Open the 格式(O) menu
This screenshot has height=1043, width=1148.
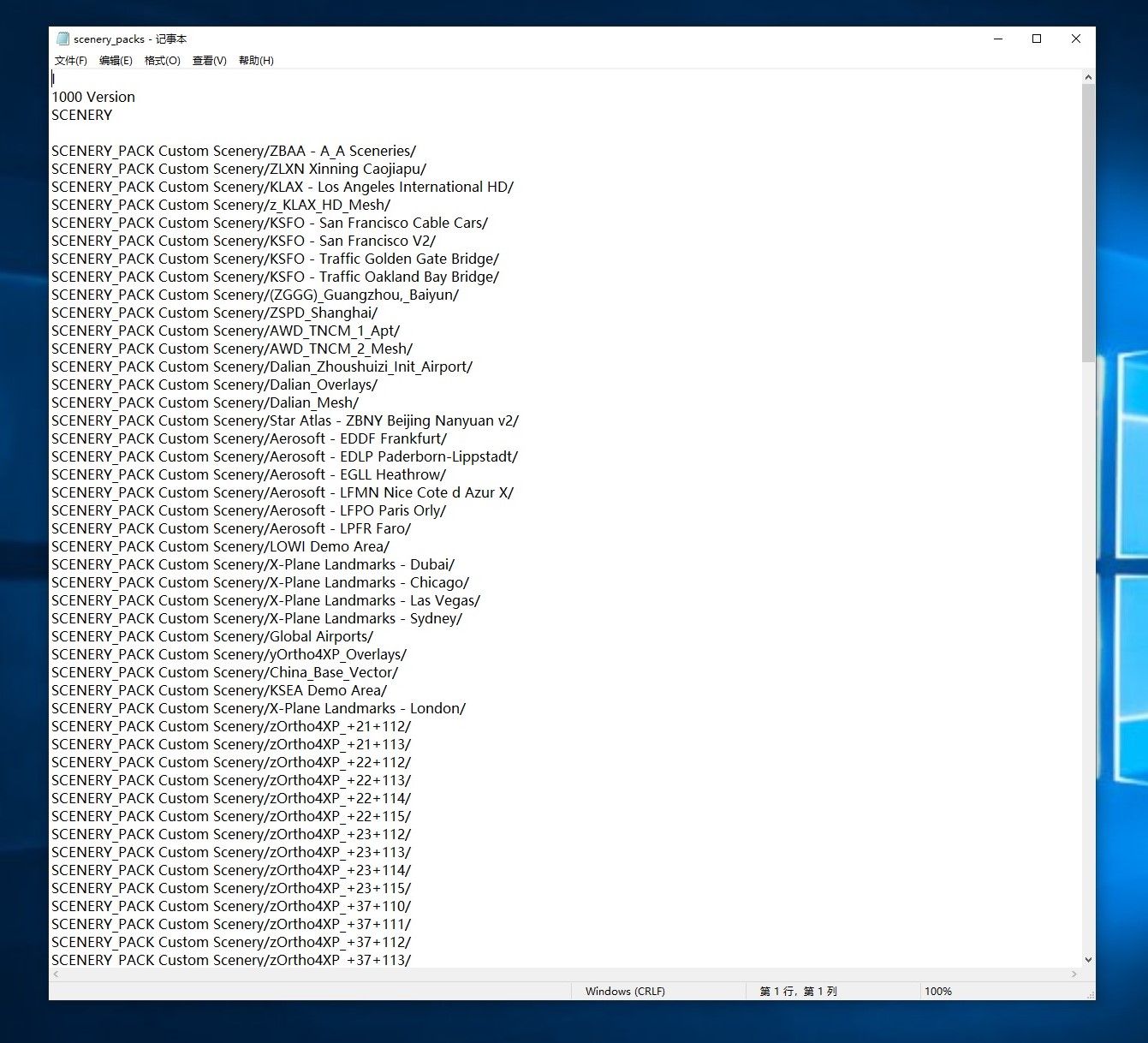point(162,60)
